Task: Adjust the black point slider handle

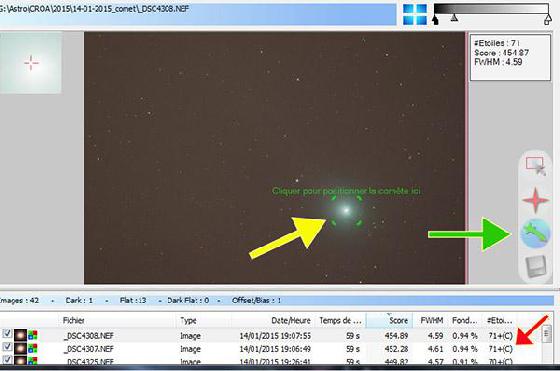Action: pyautogui.click(x=435, y=19)
